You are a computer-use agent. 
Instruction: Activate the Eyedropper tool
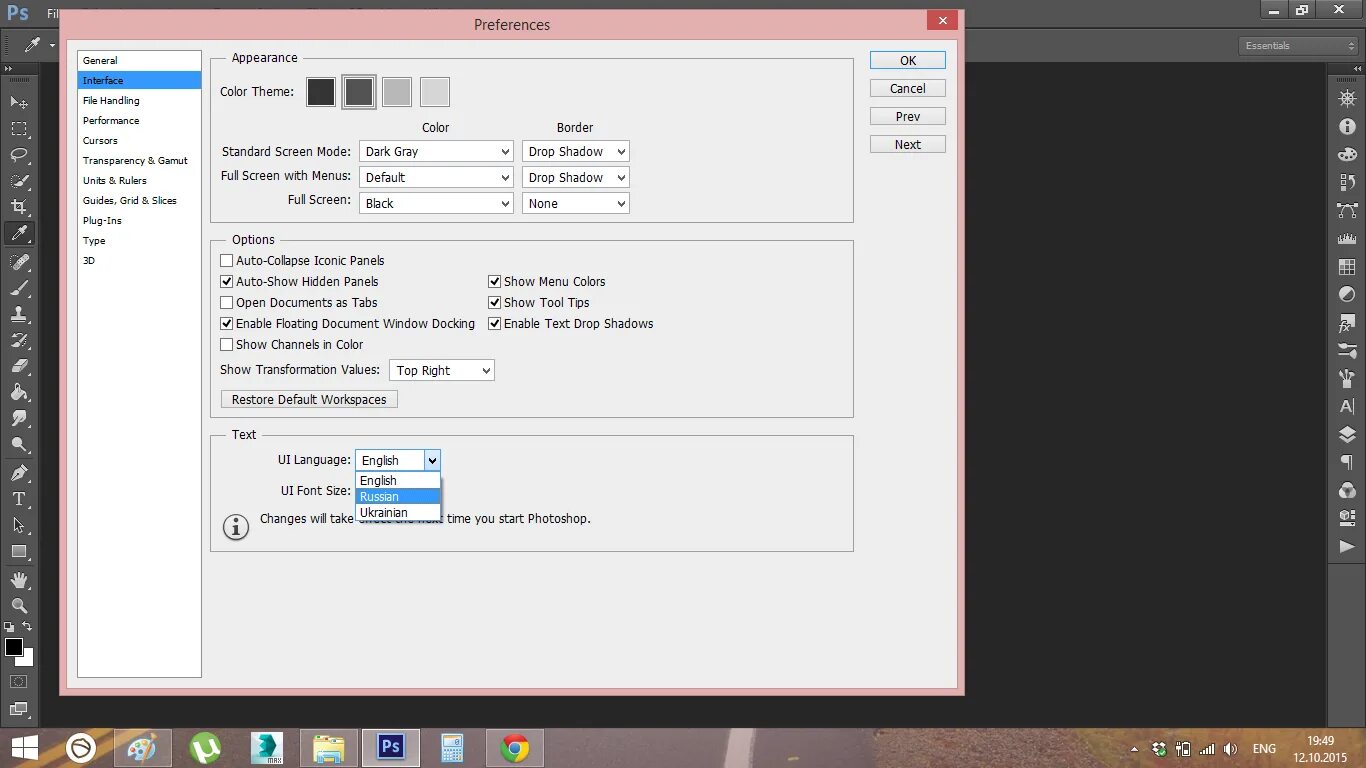tap(19, 234)
